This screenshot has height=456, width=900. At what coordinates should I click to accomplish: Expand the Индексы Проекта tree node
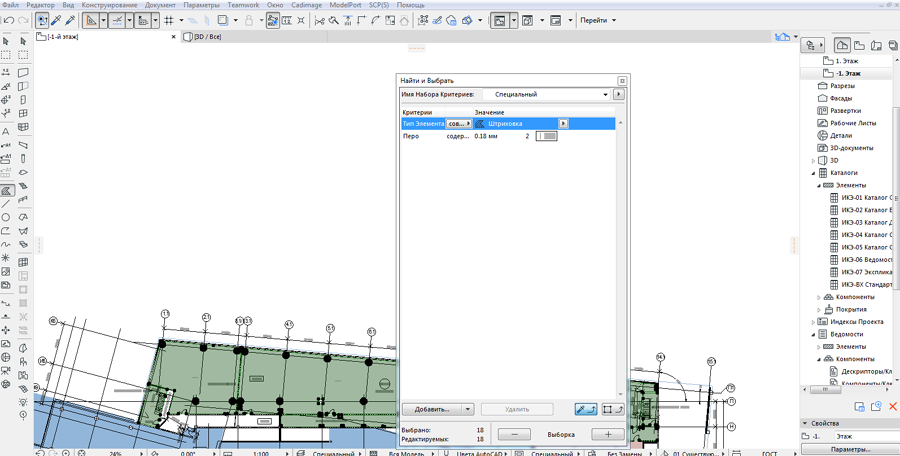tap(813, 322)
